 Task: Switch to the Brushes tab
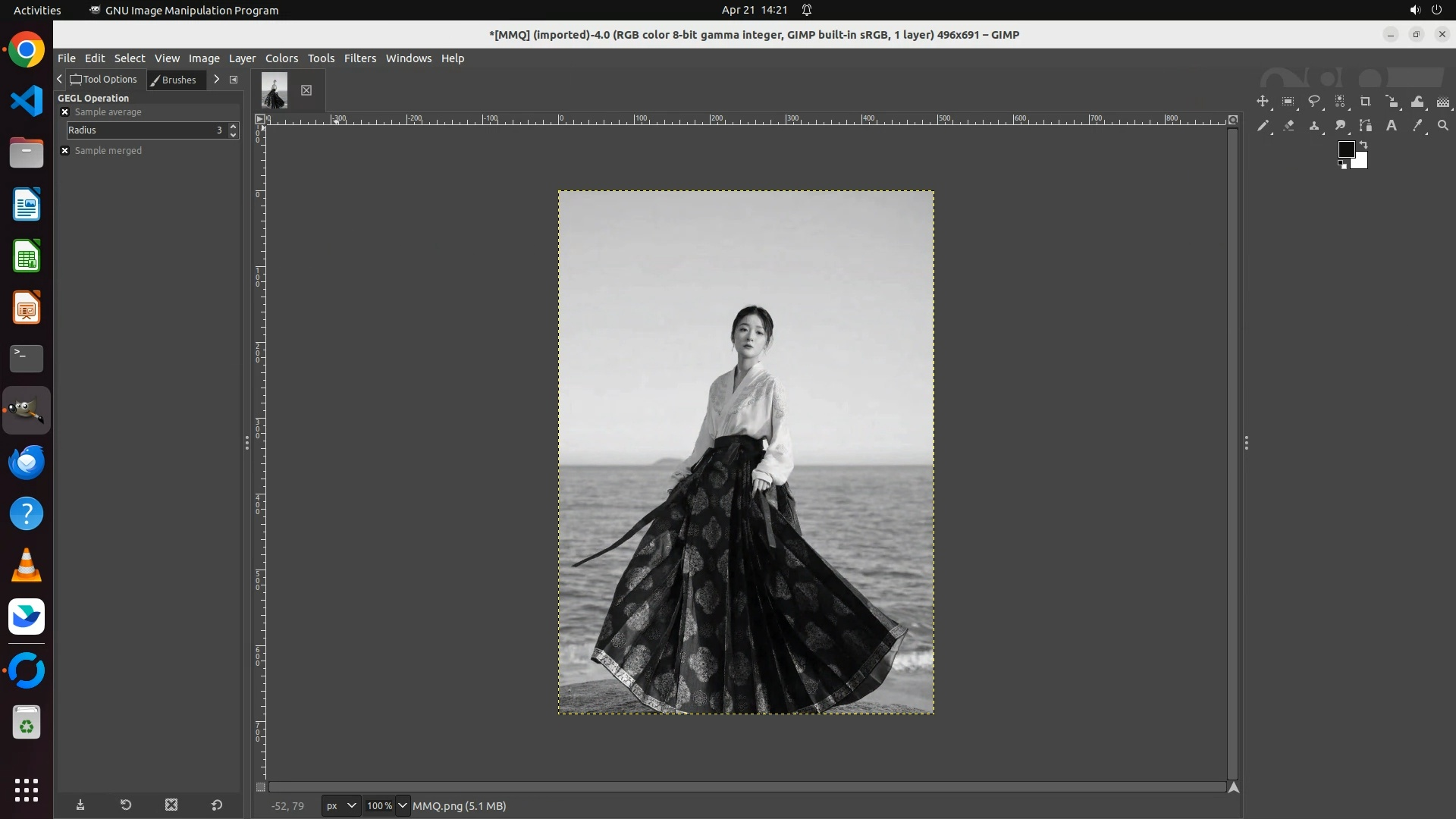click(x=175, y=80)
